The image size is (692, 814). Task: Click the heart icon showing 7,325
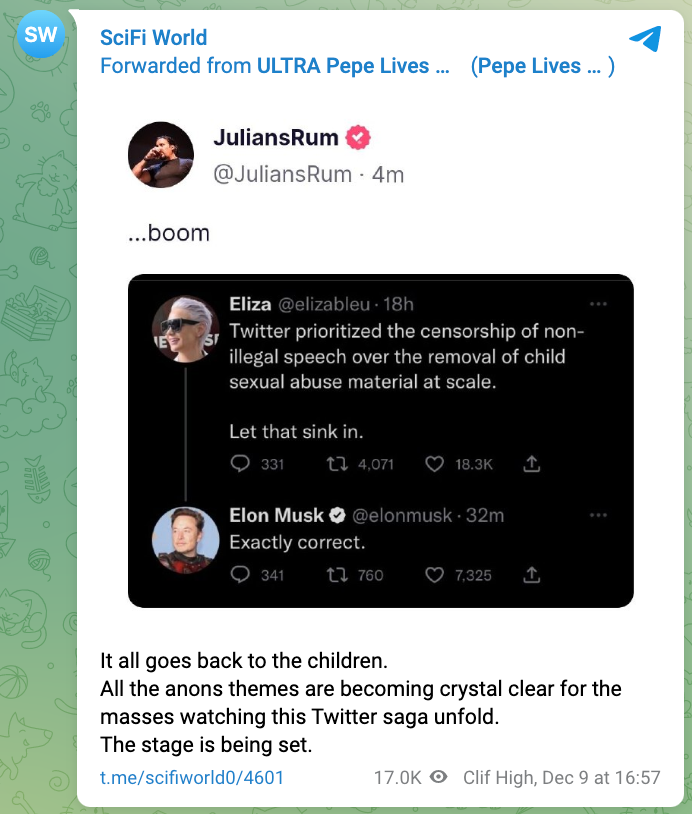pos(434,575)
